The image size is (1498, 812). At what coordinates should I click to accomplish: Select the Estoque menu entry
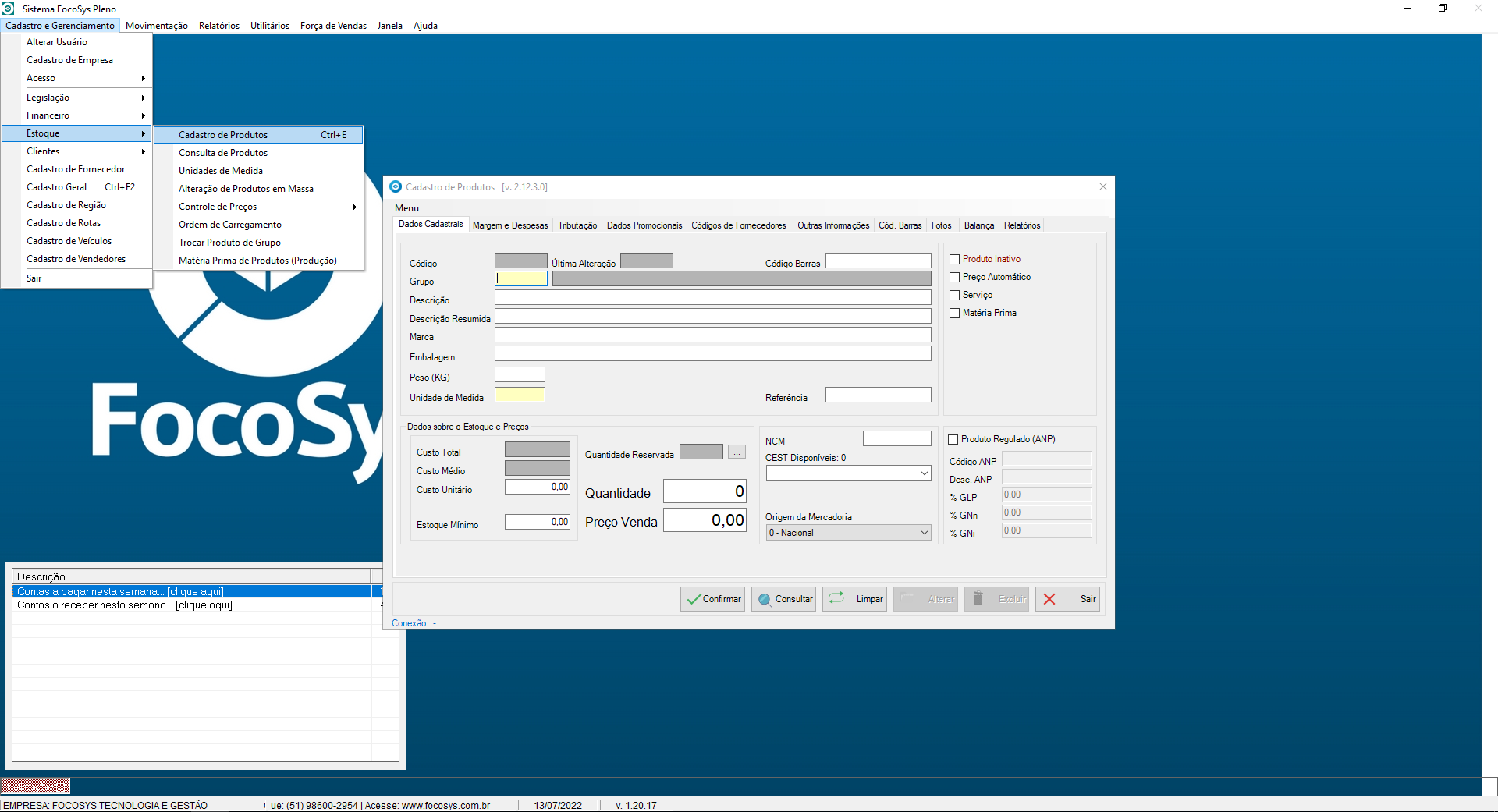pos(76,133)
